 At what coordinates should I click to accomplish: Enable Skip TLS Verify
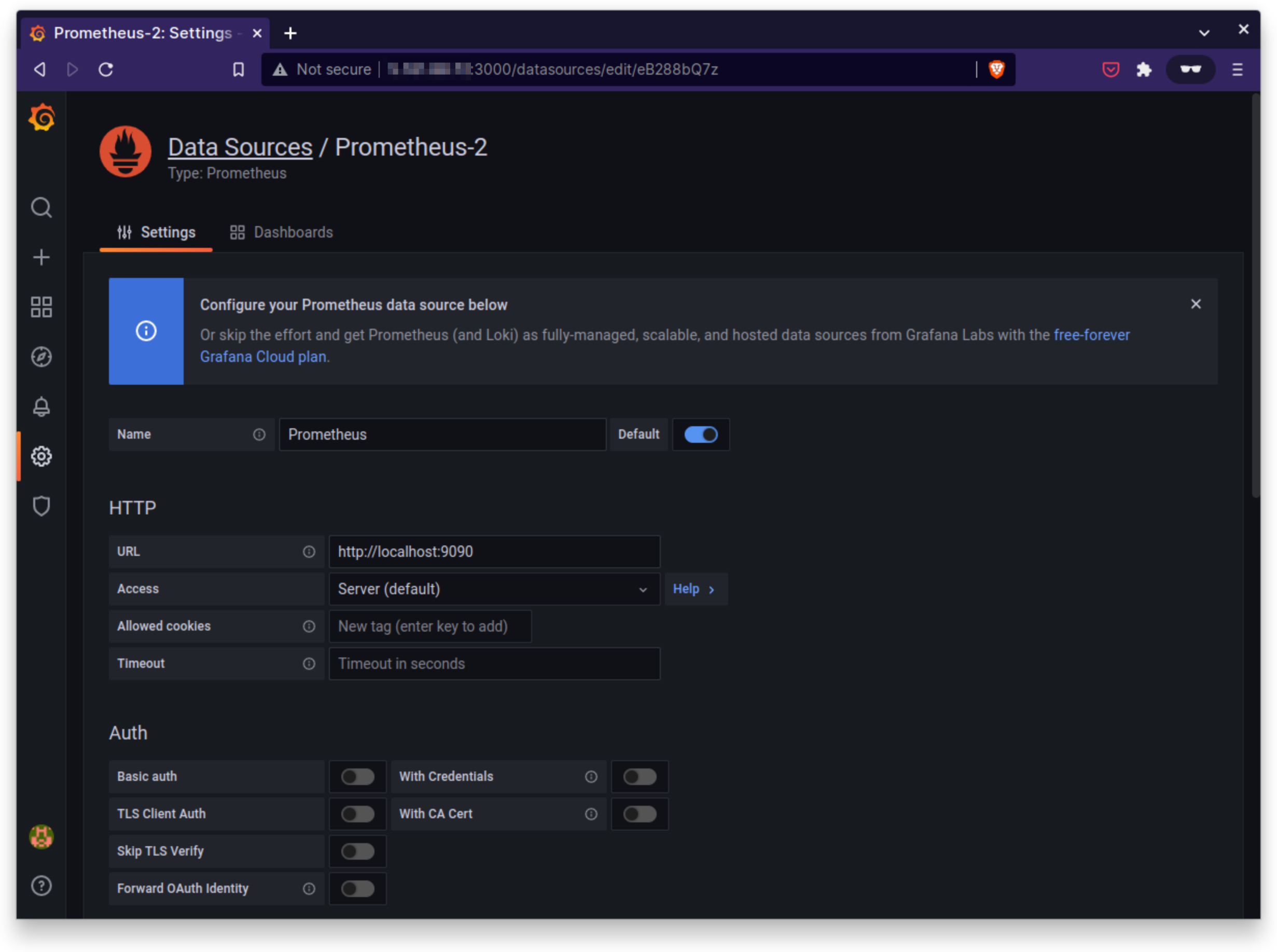357,851
